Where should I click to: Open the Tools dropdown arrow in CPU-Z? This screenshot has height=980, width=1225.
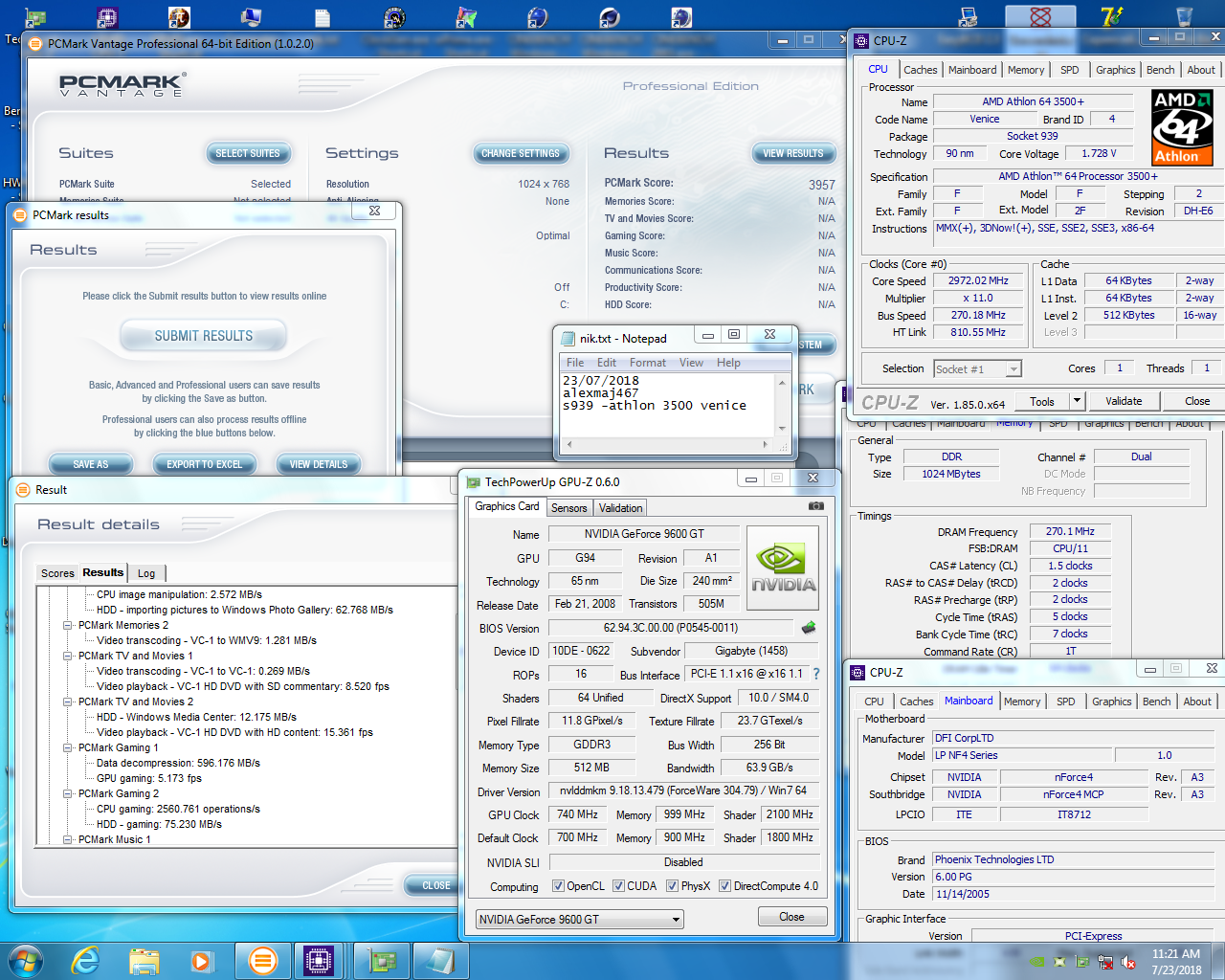pyautogui.click(x=1077, y=401)
